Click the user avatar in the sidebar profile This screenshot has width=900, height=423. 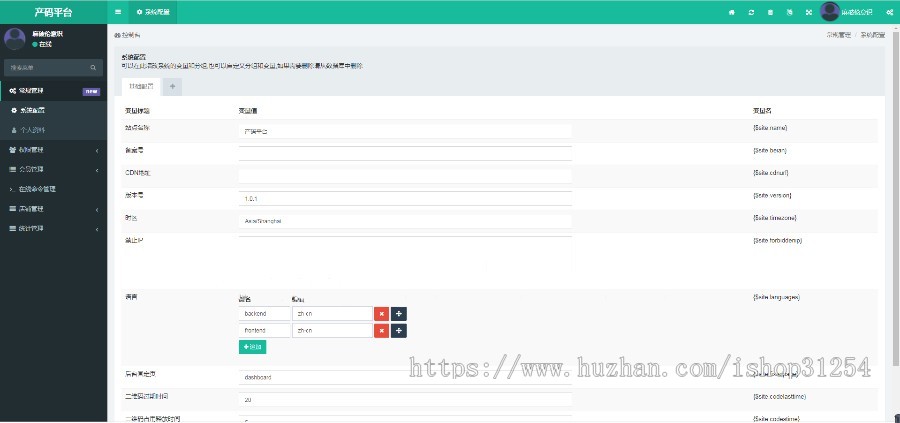click(x=14, y=38)
